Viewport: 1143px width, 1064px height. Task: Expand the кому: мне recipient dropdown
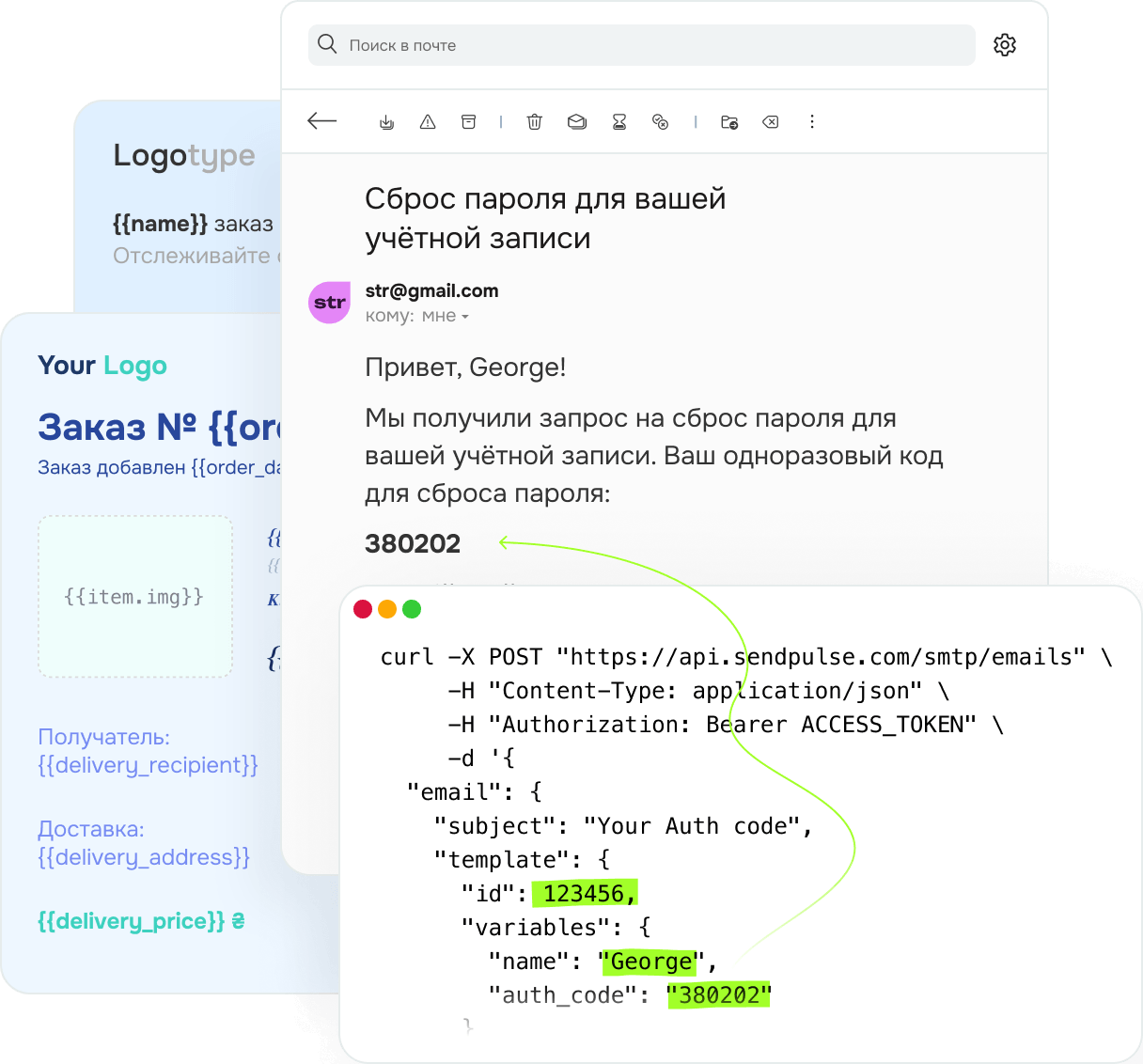click(x=464, y=317)
